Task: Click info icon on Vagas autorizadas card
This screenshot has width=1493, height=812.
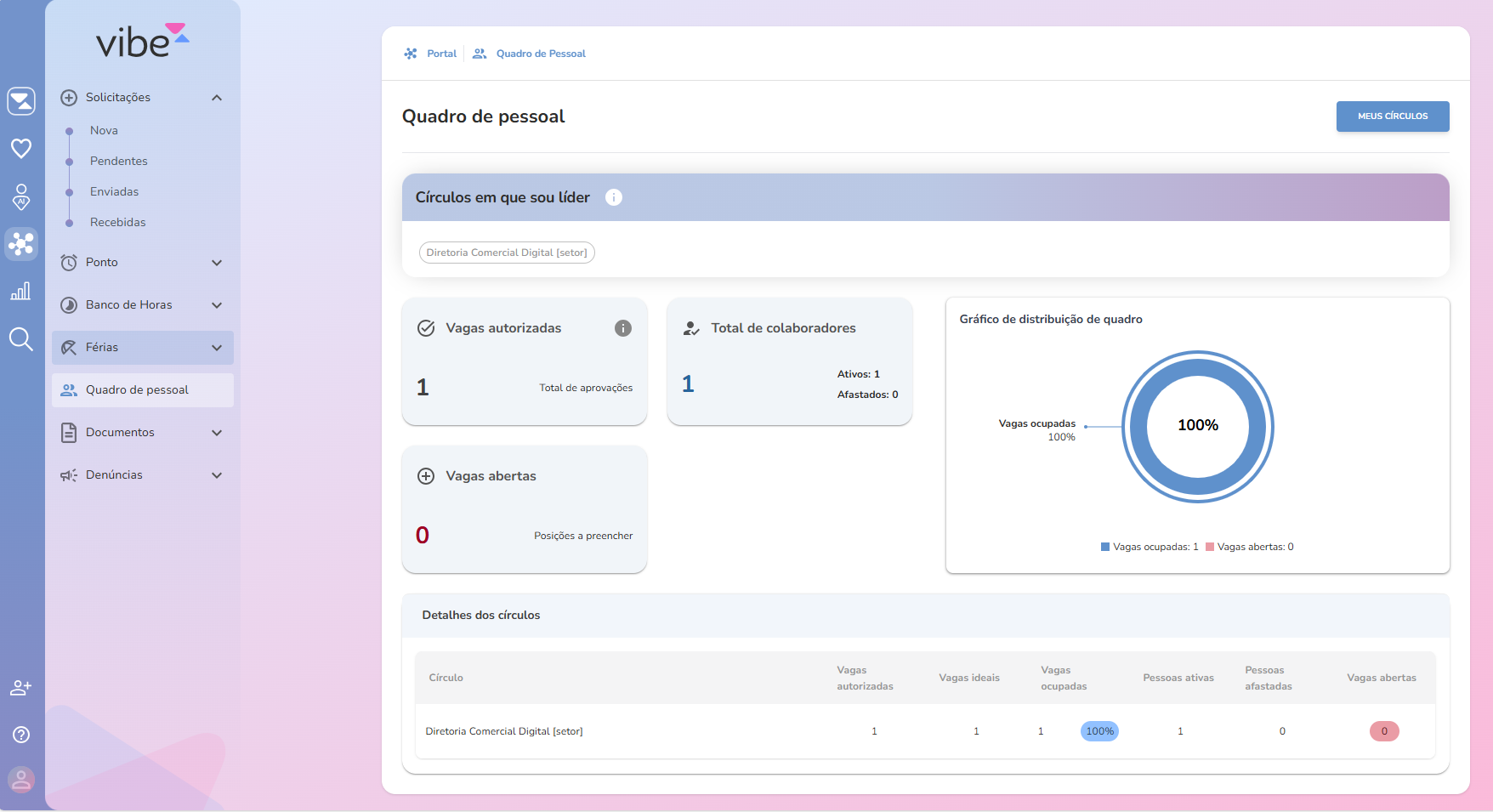Action: click(x=623, y=328)
